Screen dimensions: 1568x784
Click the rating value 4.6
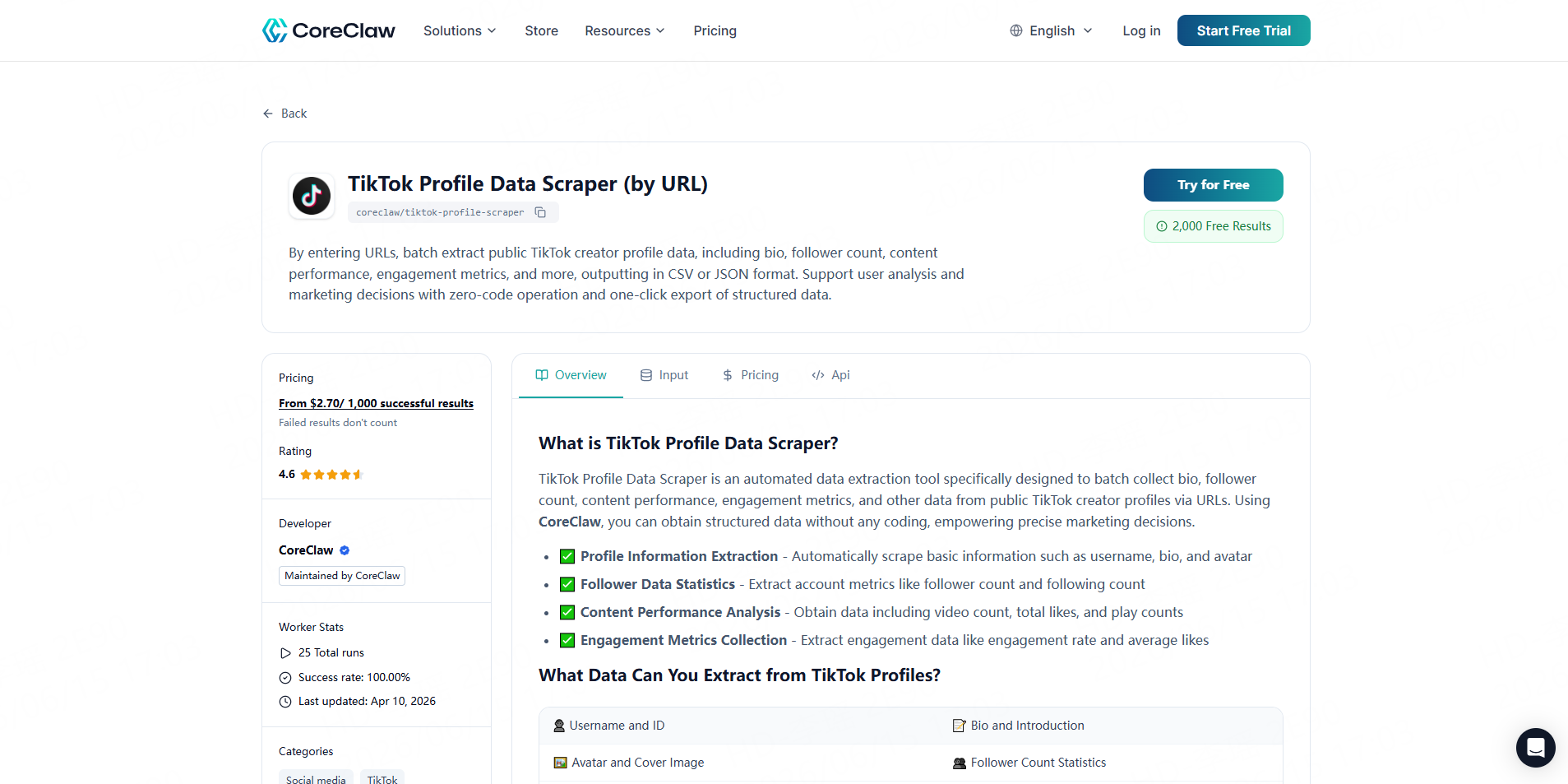pyautogui.click(x=287, y=475)
